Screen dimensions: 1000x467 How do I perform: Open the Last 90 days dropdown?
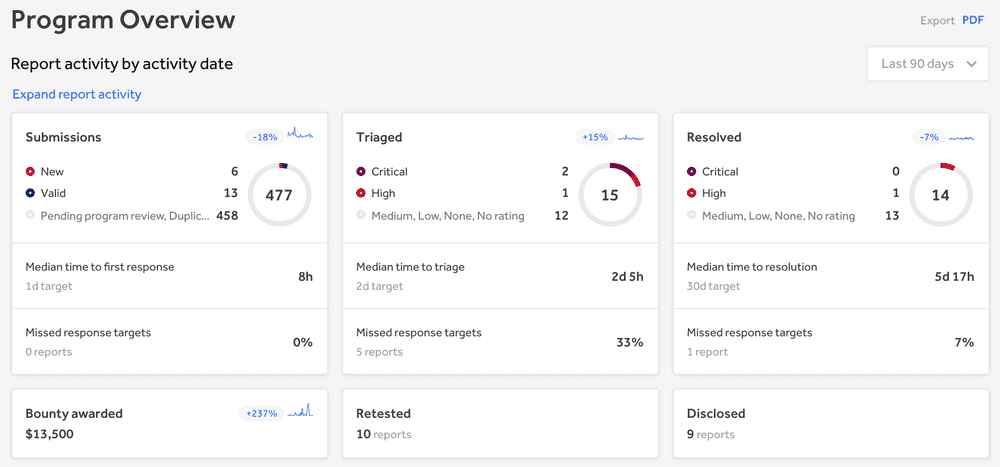pyautogui.click(x=928, y=64)
